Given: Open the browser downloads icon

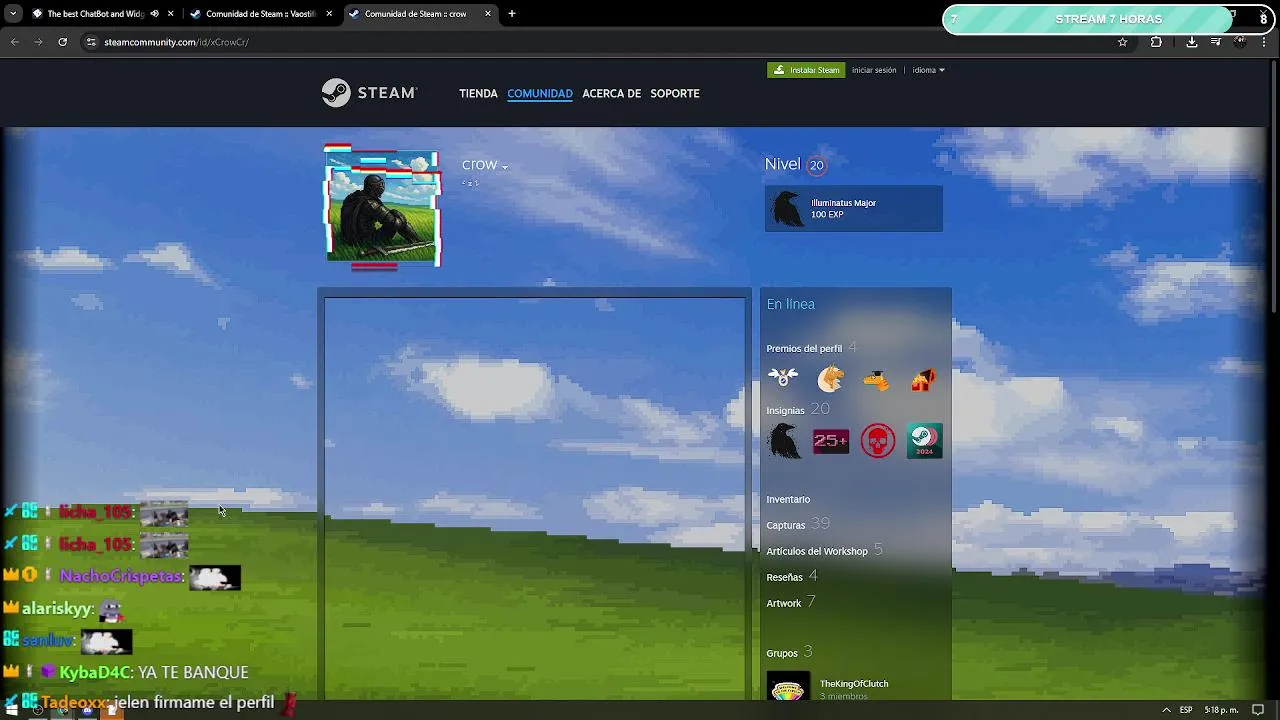Looking at the screenshot, I should pyautogui.click(x=1192, y=42).
